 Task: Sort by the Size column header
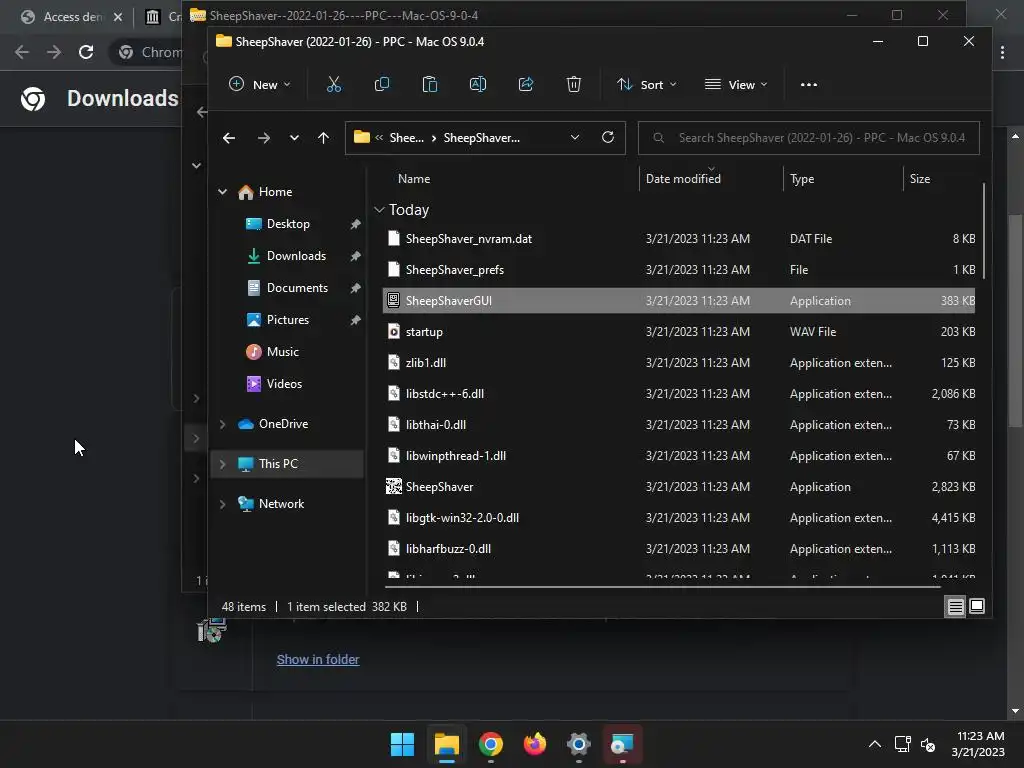[920, 179]
